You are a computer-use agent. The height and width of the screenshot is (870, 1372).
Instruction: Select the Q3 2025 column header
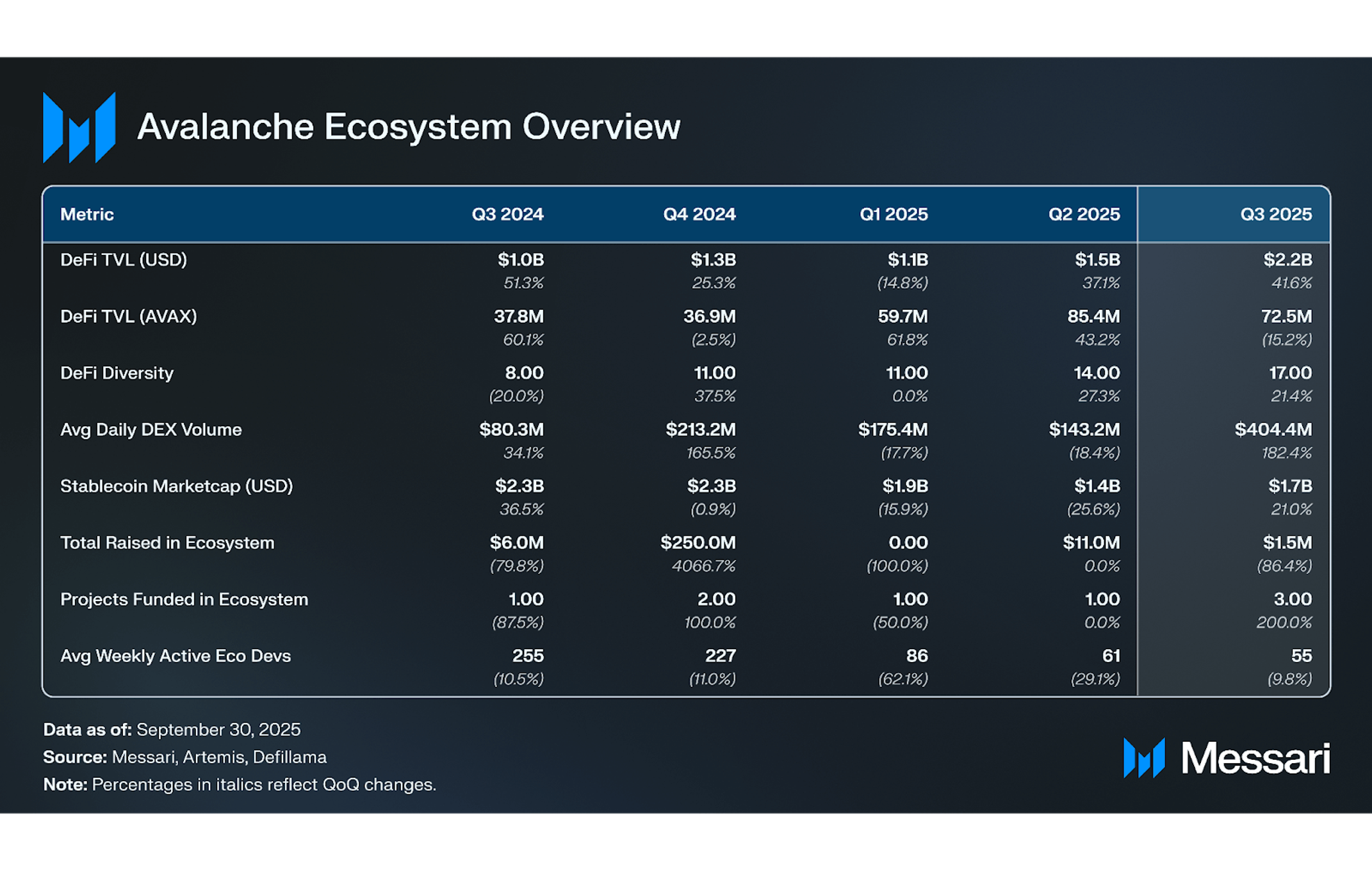(1275, 214)
